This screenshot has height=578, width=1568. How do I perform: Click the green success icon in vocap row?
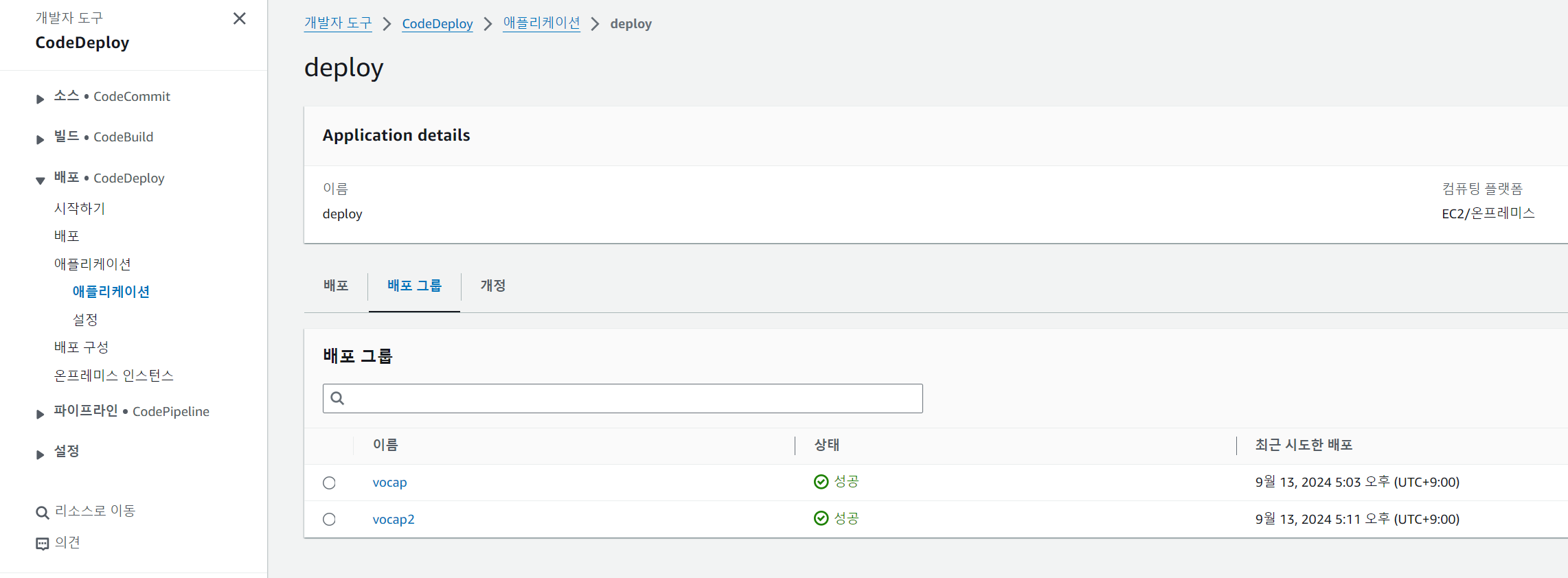pos(821,482)
